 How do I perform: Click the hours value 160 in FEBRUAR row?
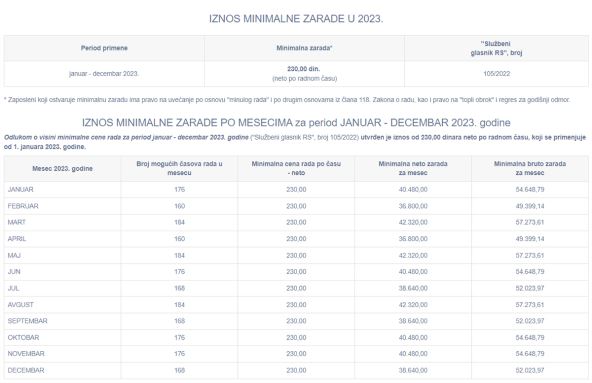179,206
